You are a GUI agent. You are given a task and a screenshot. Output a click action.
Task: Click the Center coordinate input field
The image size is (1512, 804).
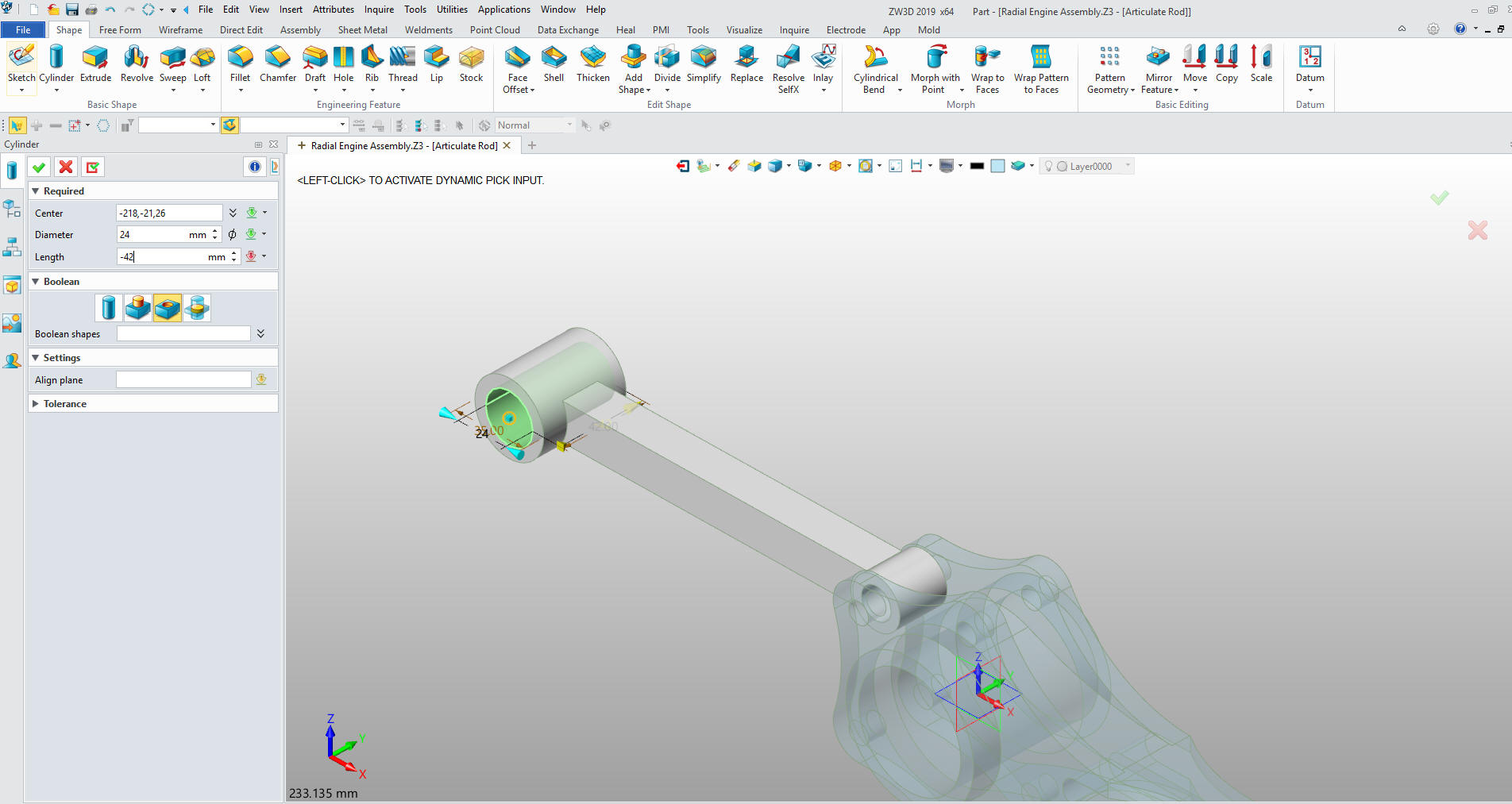(x=169, y=213)
